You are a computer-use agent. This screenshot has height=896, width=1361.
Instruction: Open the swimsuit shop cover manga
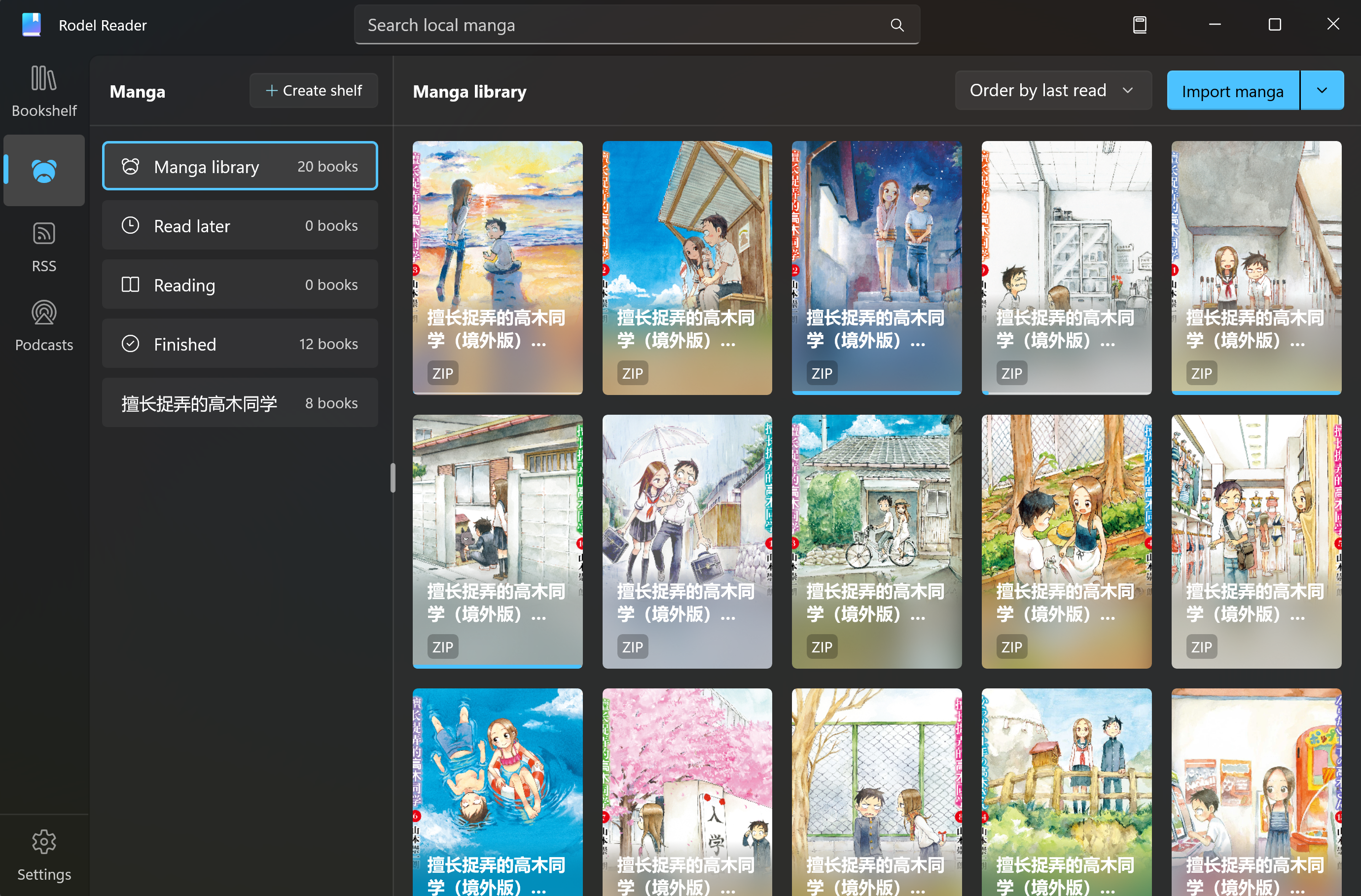point(1256,541)
